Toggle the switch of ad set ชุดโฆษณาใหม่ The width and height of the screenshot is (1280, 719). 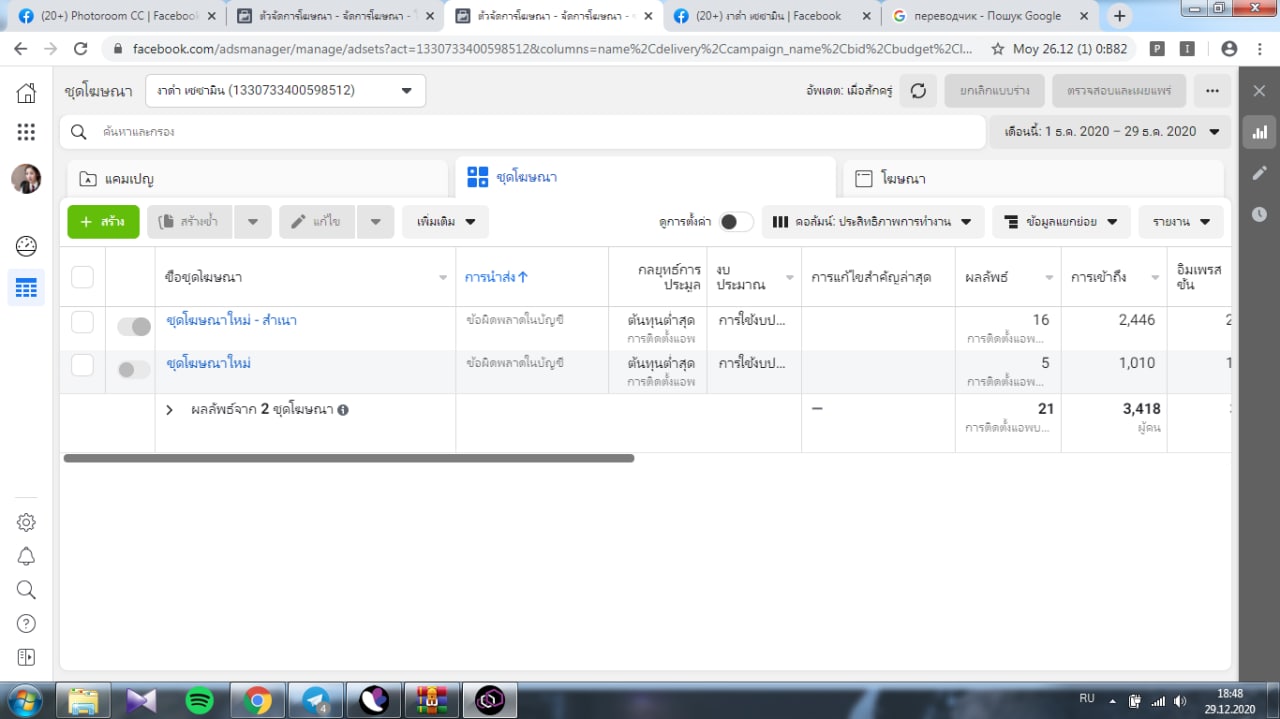click(x=134, y=370)
